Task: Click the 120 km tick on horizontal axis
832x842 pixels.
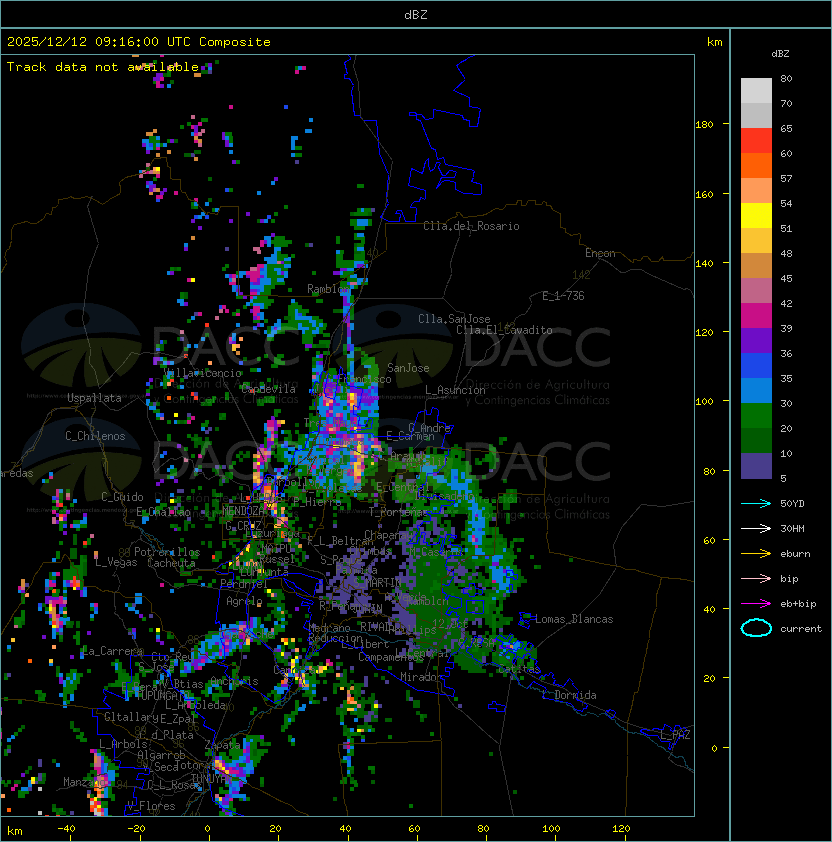Action: 621,829
